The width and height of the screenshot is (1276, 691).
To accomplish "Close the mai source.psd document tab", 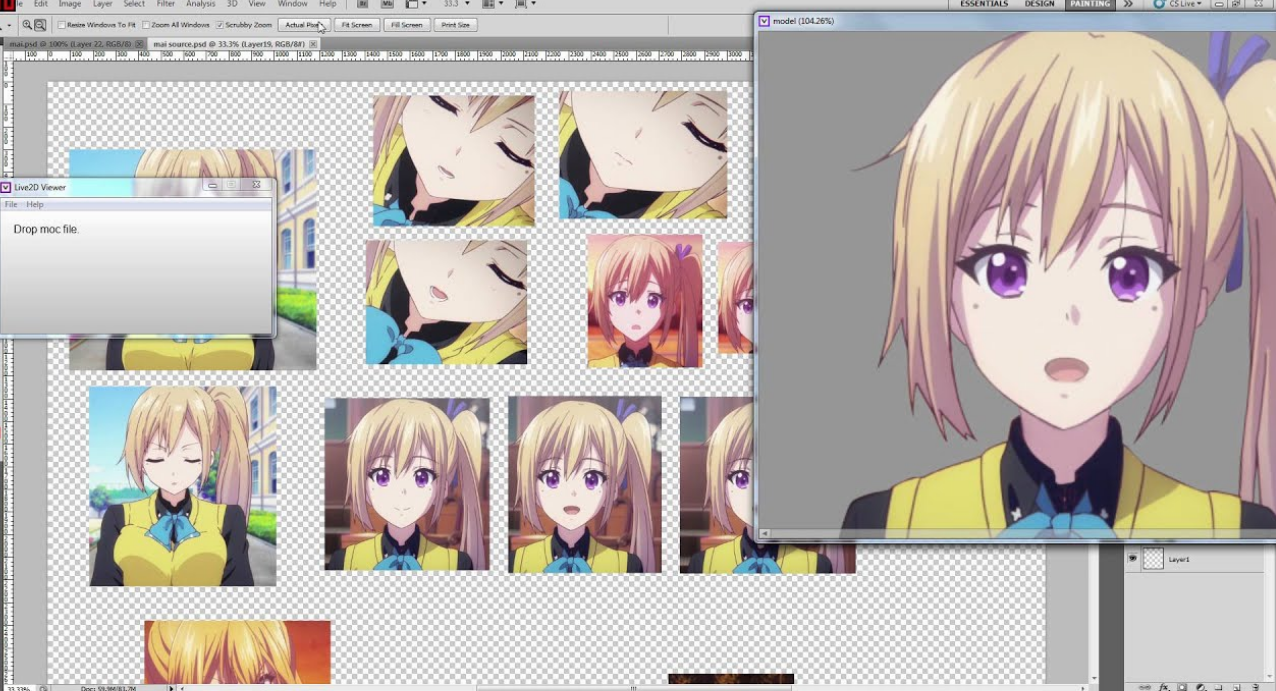I will pos(313,44).
